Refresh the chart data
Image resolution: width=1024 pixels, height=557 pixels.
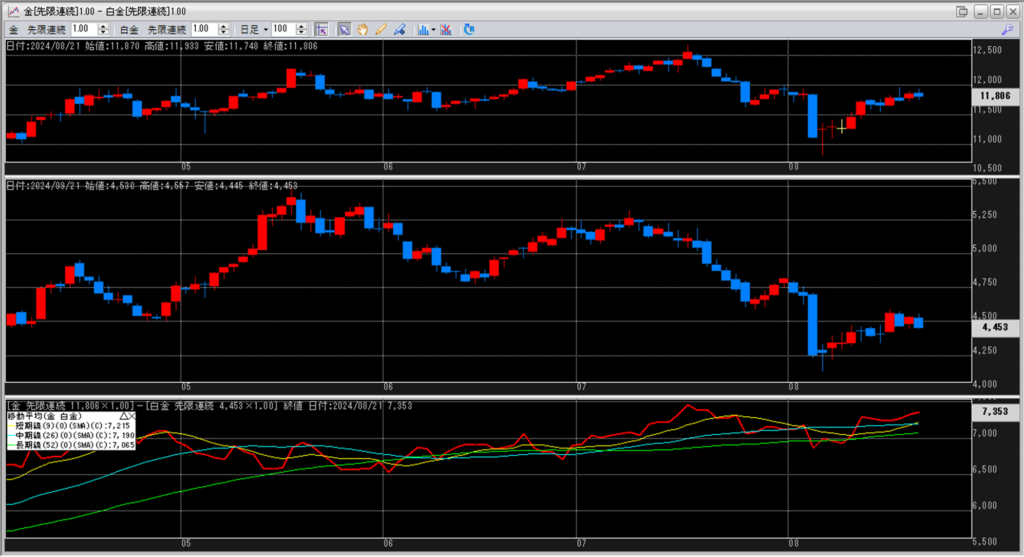469,29
